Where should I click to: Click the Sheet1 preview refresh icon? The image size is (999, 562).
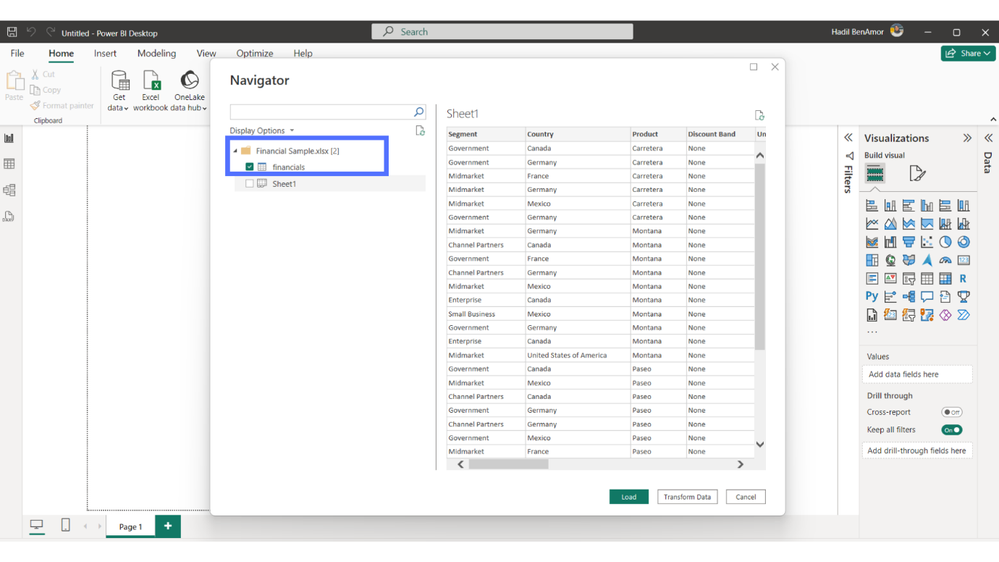click(759, 115)
